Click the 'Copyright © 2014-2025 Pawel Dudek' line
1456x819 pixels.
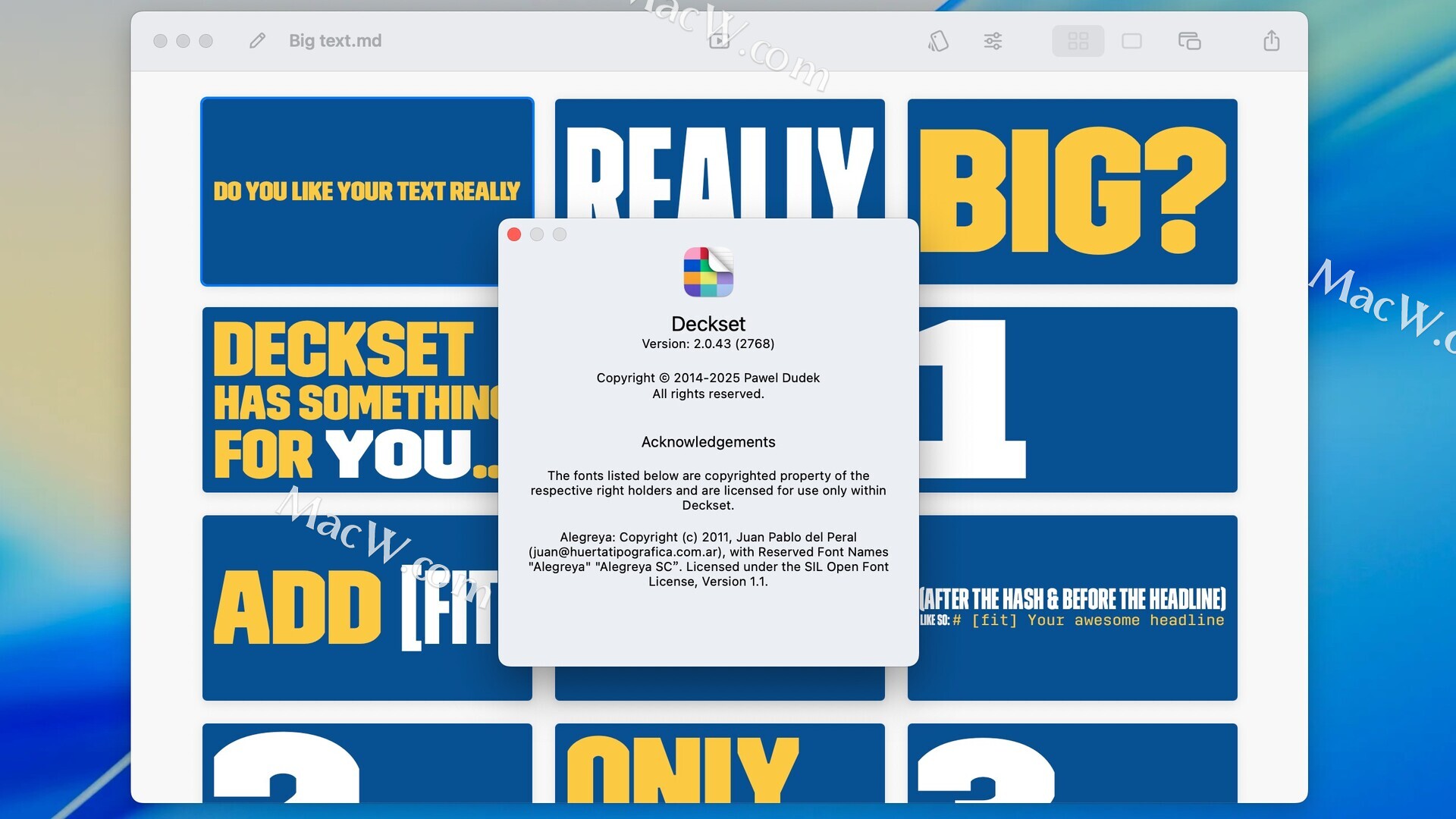coord(708,378)
